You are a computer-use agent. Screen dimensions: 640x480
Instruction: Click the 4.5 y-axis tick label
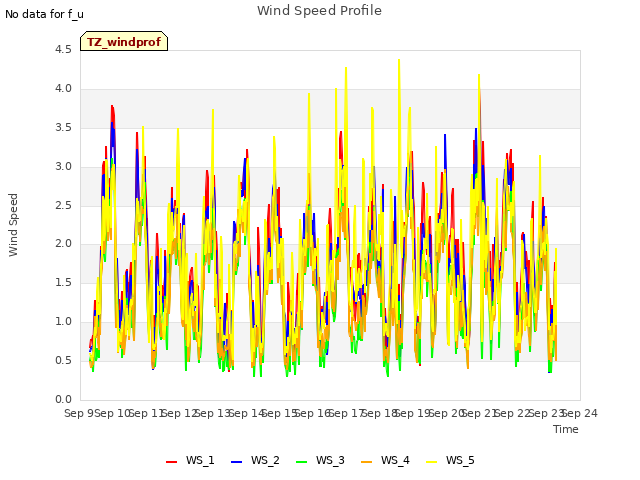click(x=63, y=50)
